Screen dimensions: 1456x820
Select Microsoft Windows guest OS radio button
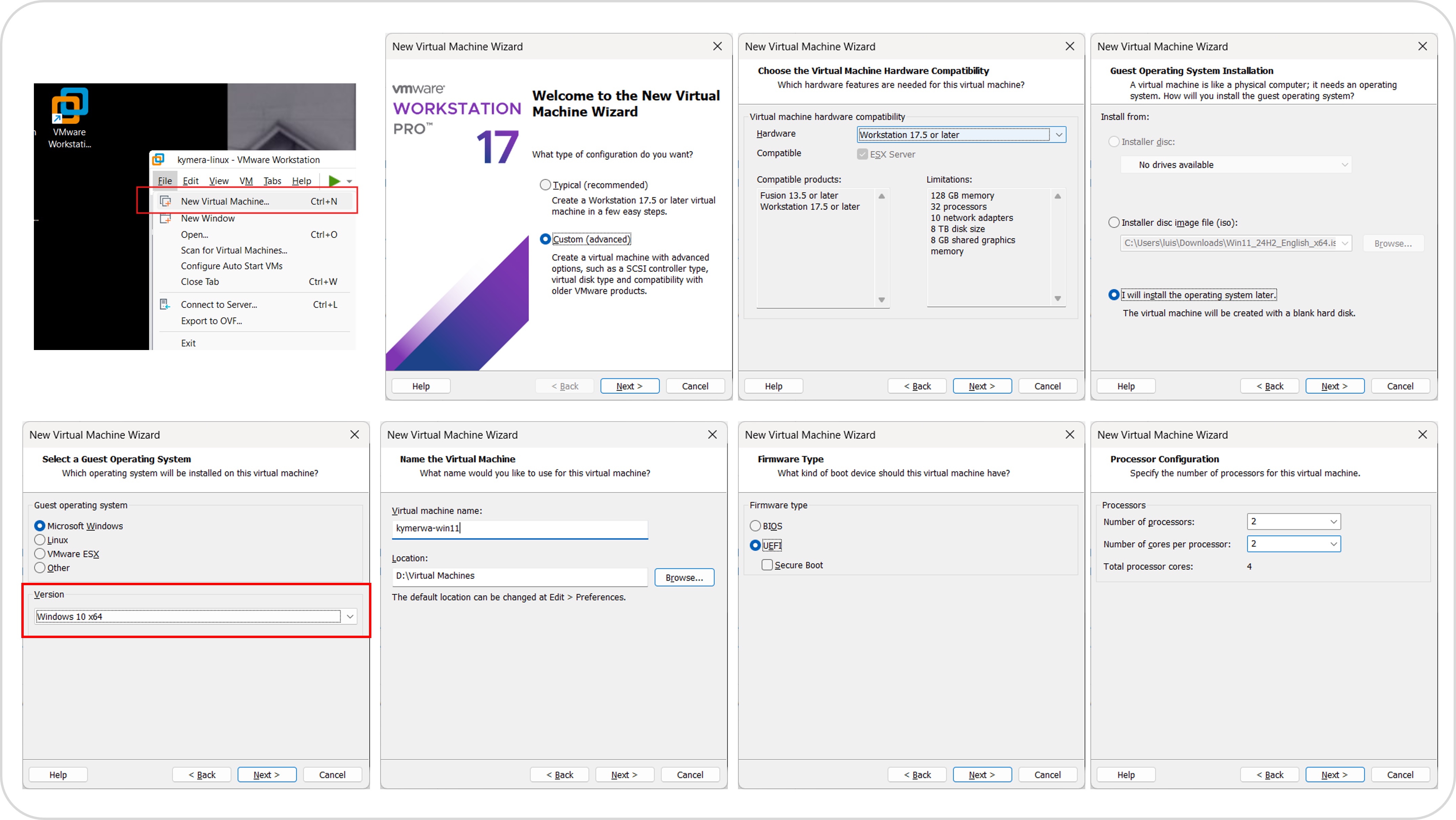click(x=40, y=526)
